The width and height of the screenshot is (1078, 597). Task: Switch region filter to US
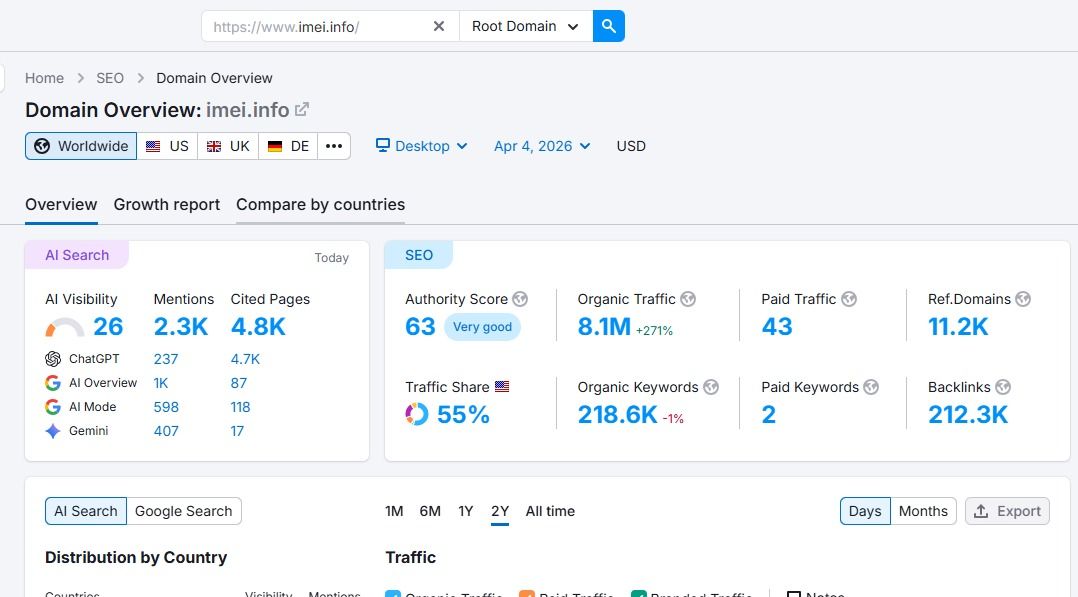(168, 146)
